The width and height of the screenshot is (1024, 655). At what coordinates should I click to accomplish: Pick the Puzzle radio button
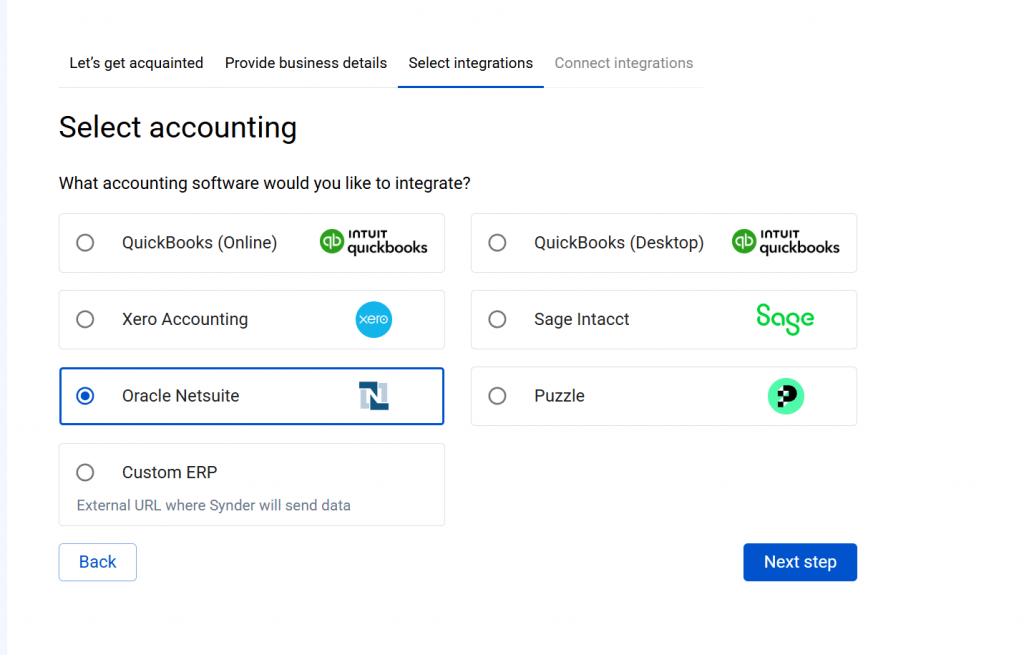point(497,396)
